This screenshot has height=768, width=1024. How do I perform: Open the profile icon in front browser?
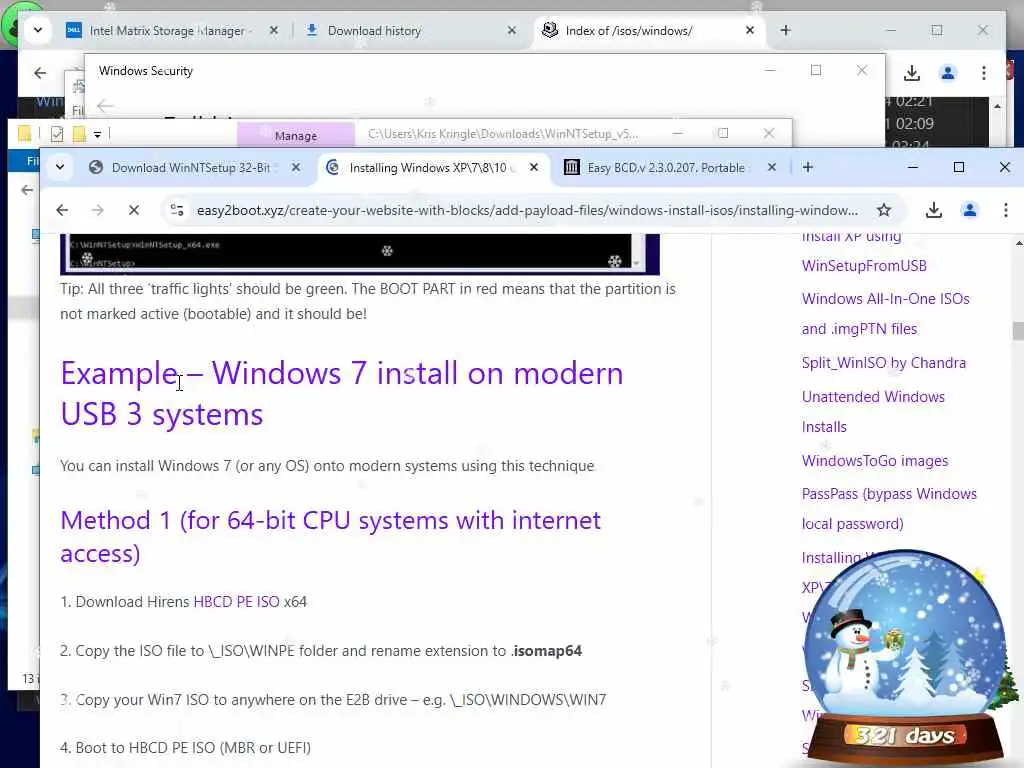(x=970, y=210)
